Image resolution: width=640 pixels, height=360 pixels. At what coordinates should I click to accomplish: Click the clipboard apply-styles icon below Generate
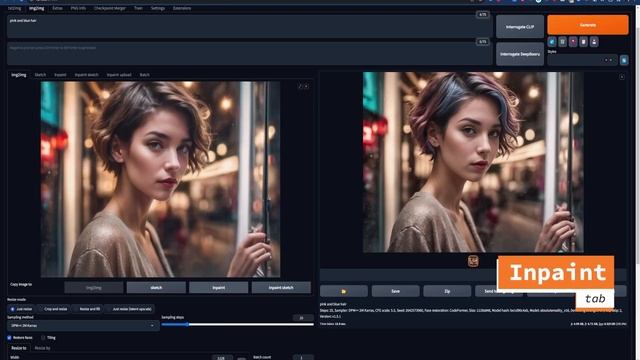click(584, 42)
